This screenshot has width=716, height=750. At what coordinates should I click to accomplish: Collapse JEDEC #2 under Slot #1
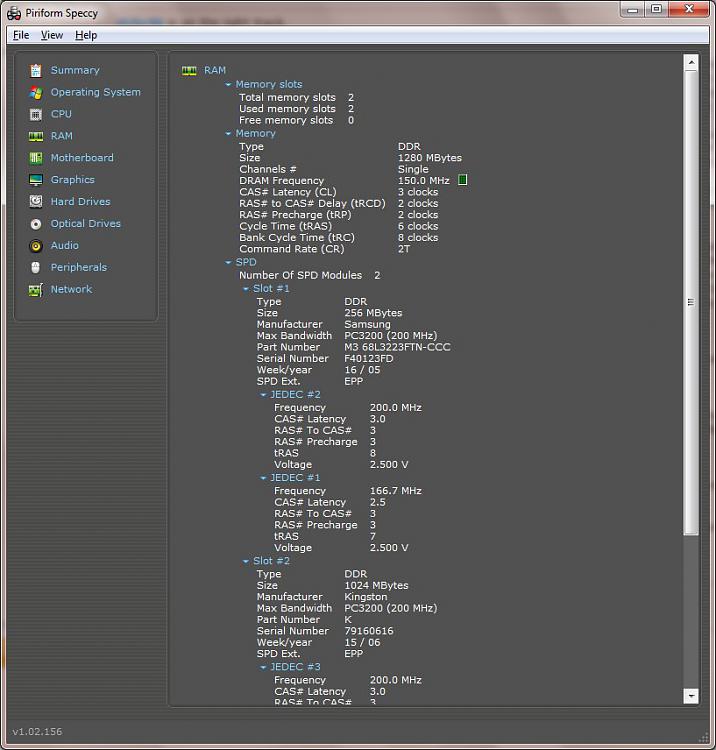tap(263, 395)
